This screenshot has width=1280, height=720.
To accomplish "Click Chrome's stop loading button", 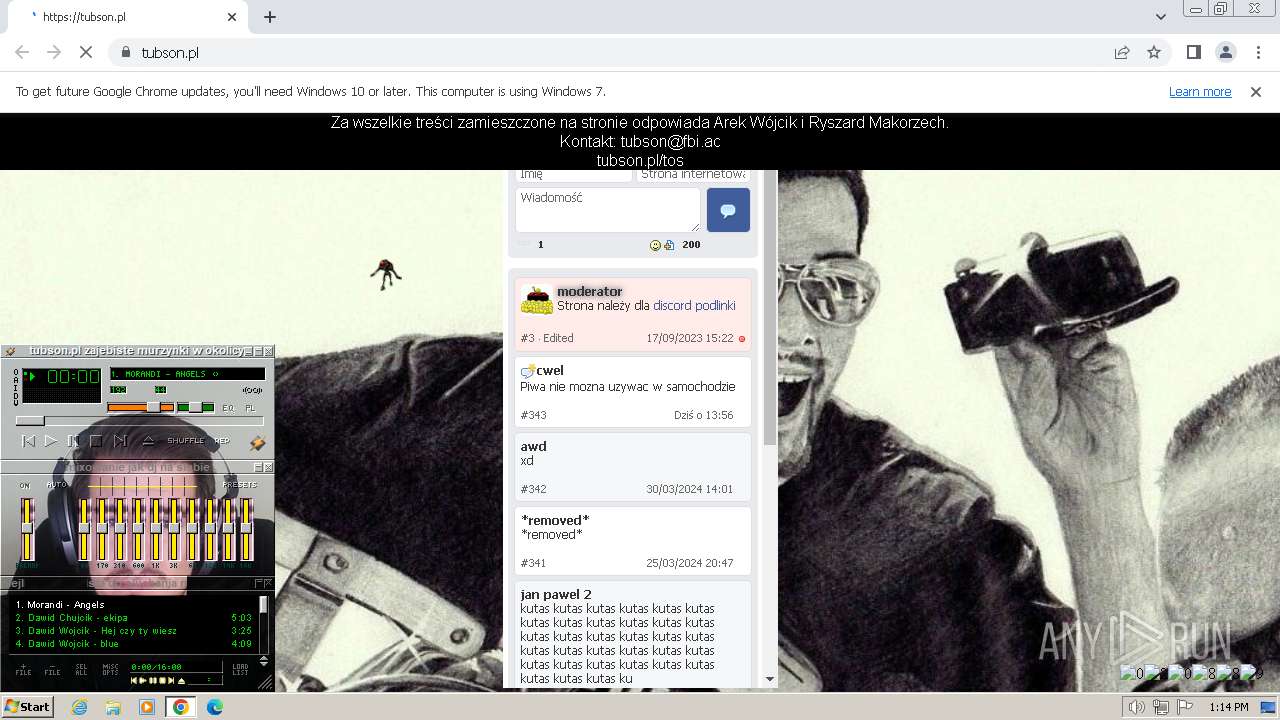I will point(86,52).
